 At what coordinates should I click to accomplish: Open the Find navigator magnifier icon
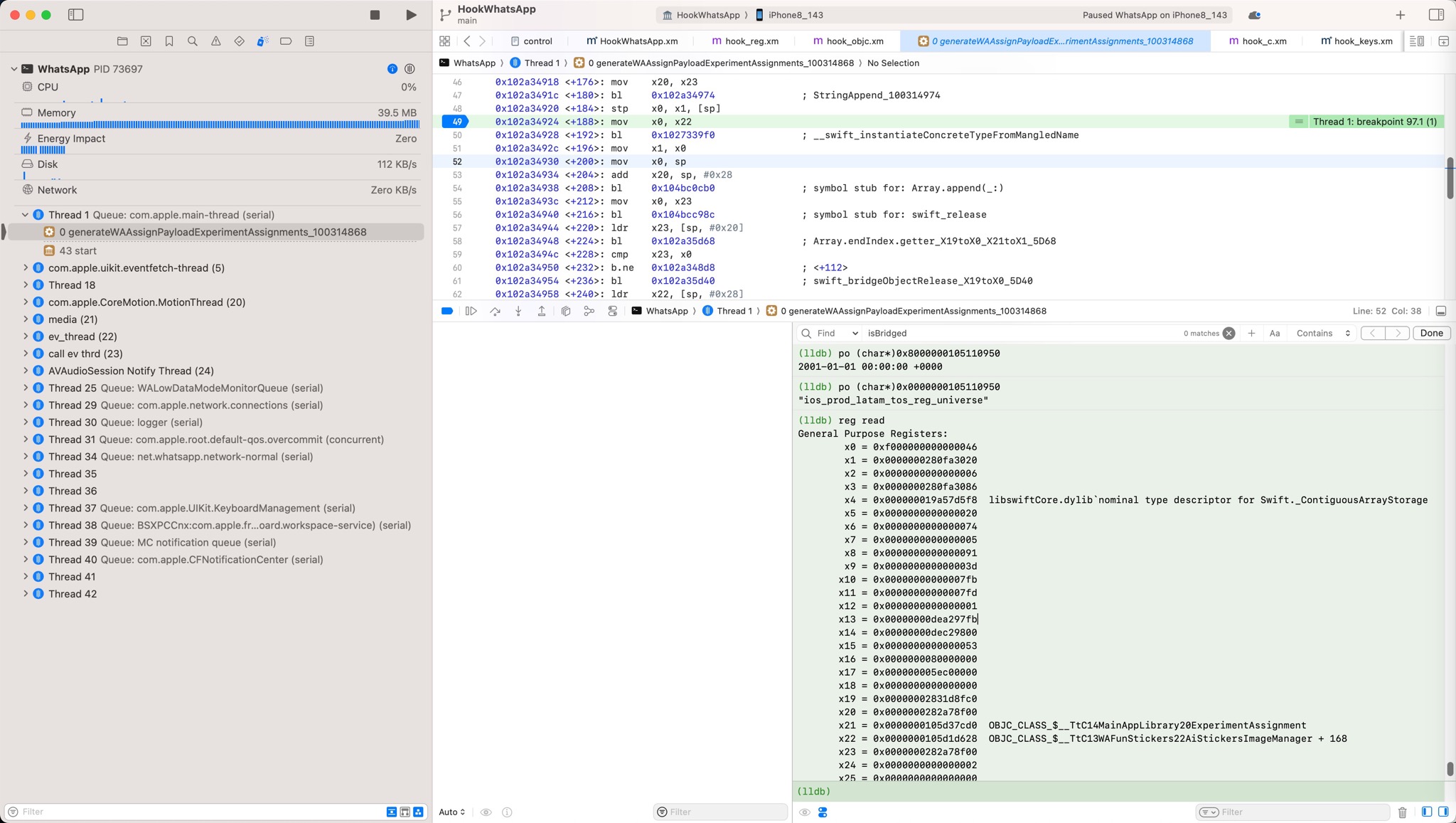pos(192,41)
